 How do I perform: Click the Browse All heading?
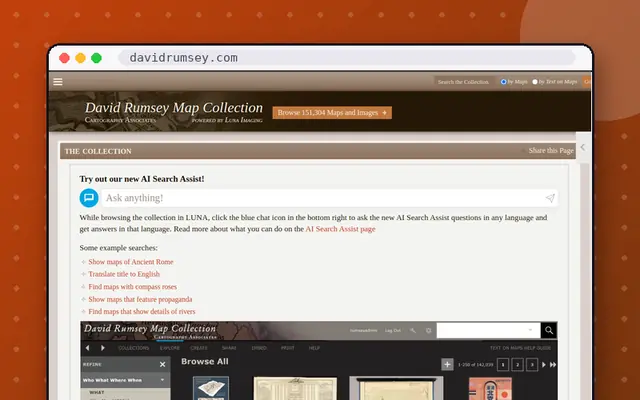tap(204, 362)
